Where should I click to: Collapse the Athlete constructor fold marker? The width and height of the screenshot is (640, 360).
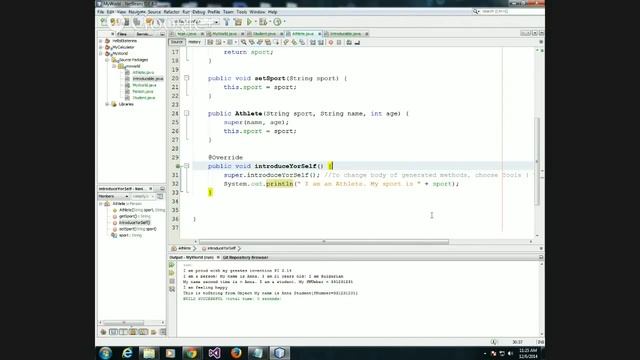(x=187, y=113)
